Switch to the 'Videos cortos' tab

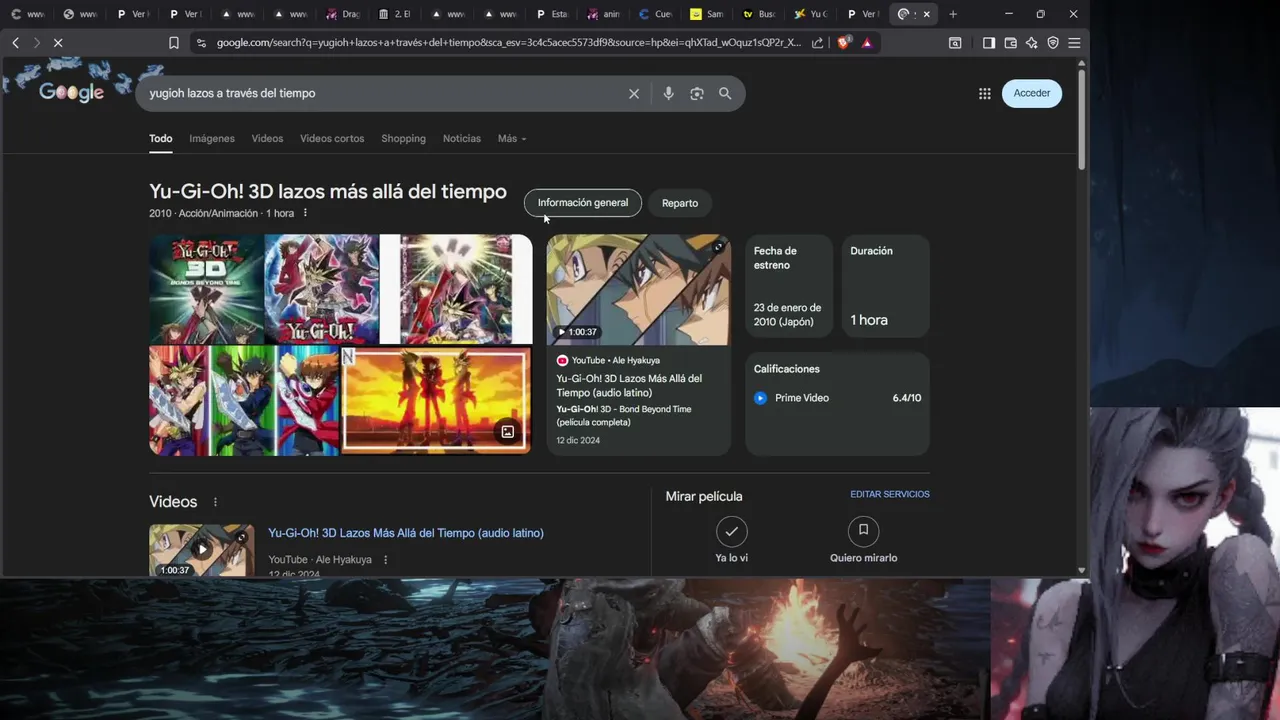332,138
